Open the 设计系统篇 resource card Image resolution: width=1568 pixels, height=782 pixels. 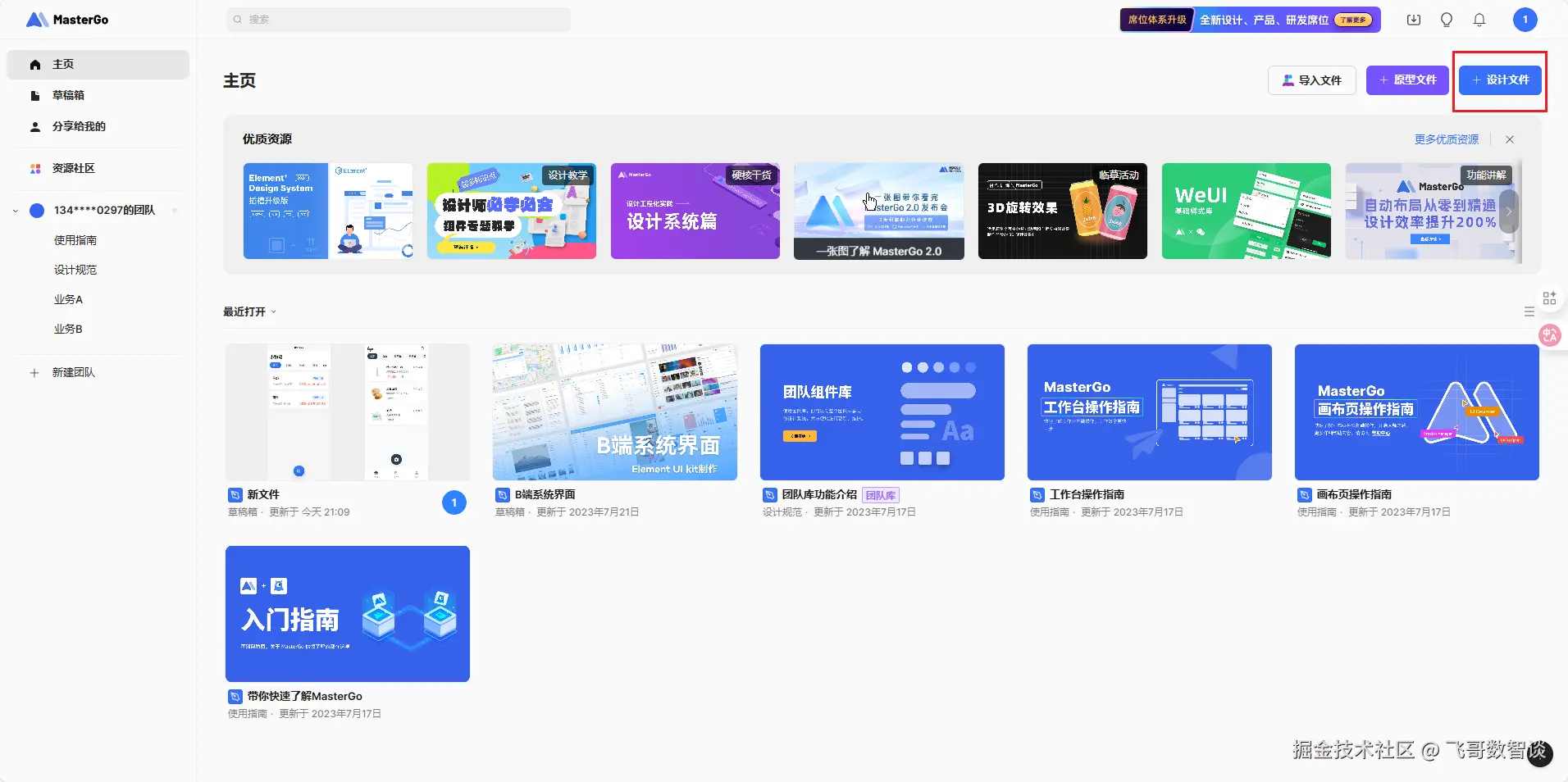[x=695, y=211]
